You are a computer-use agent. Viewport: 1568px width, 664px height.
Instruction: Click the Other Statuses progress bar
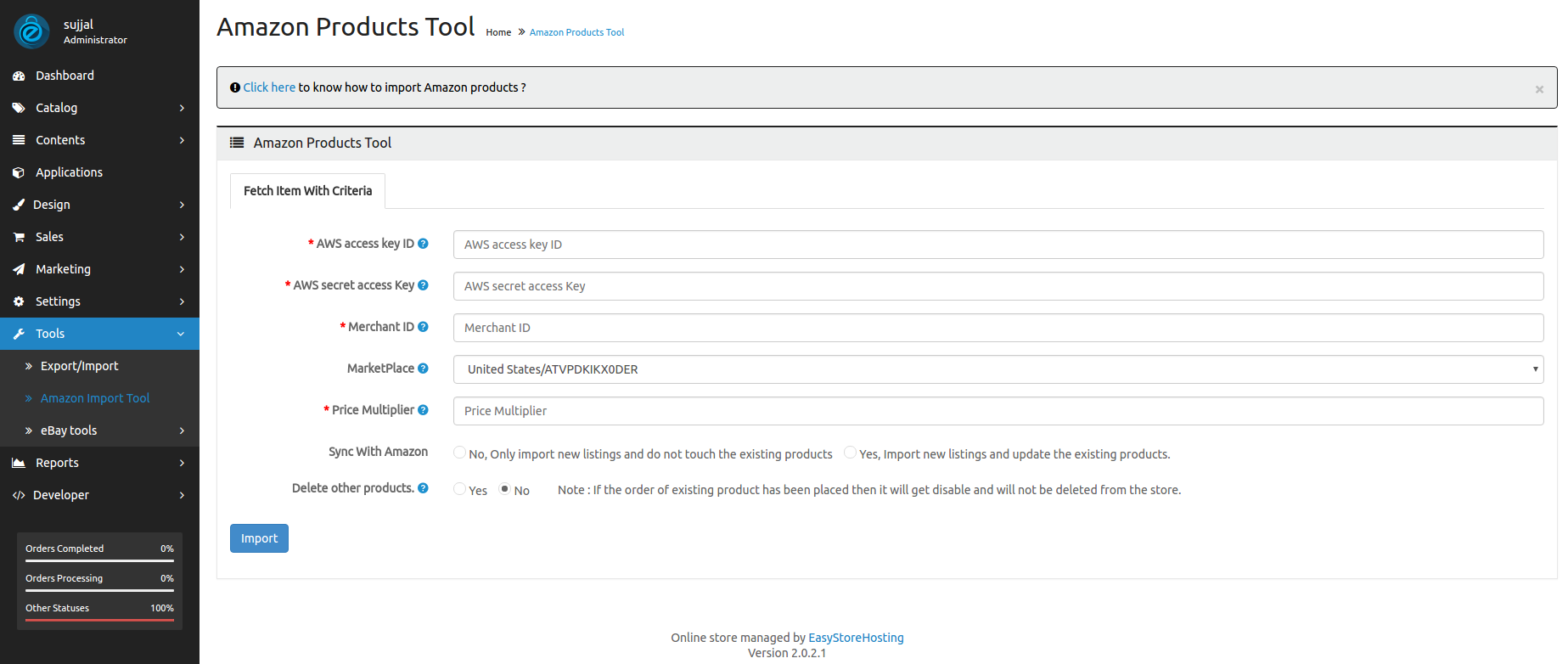[99, 620]
